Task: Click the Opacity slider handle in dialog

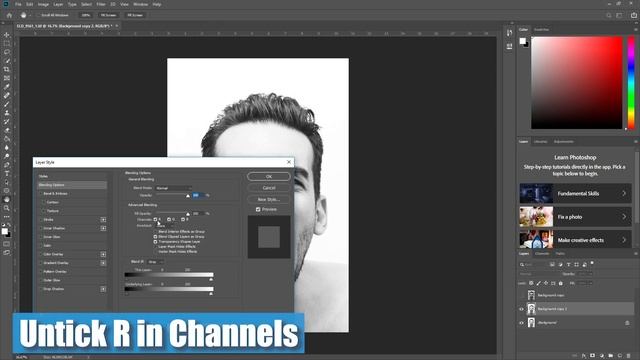Action: pos(188,196)
